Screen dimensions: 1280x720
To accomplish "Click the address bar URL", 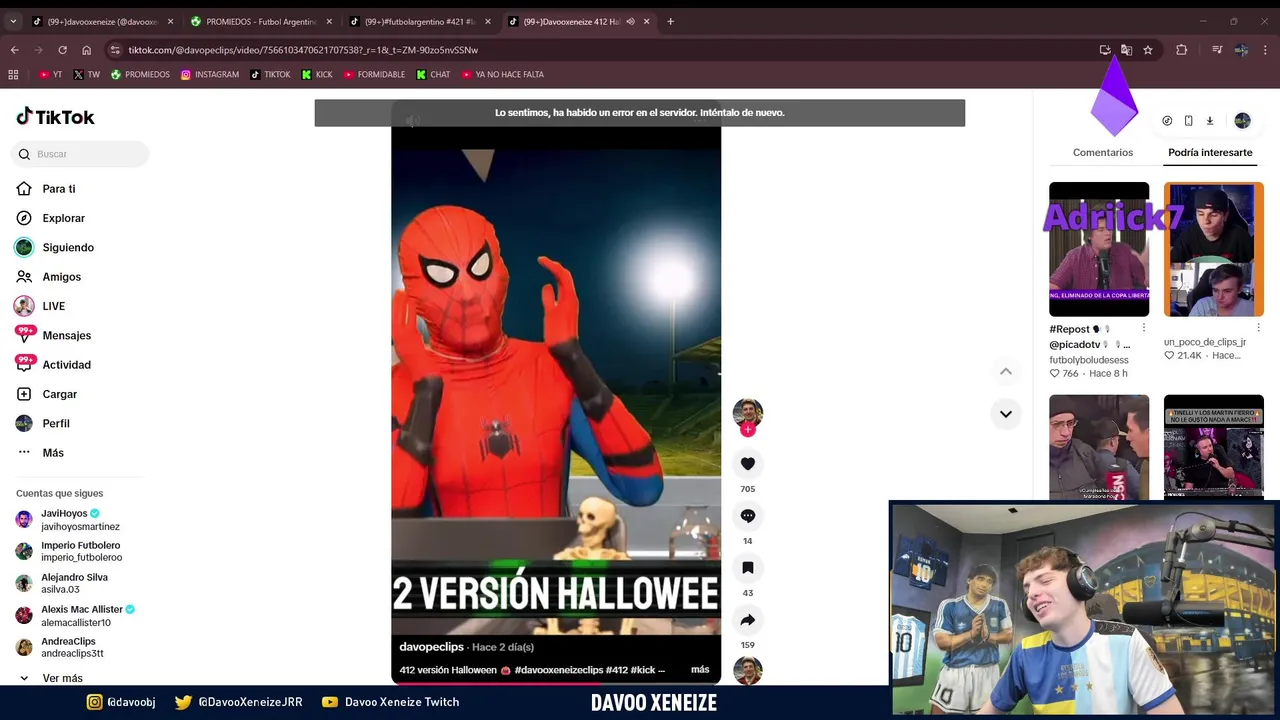I will tap(302, 50).
